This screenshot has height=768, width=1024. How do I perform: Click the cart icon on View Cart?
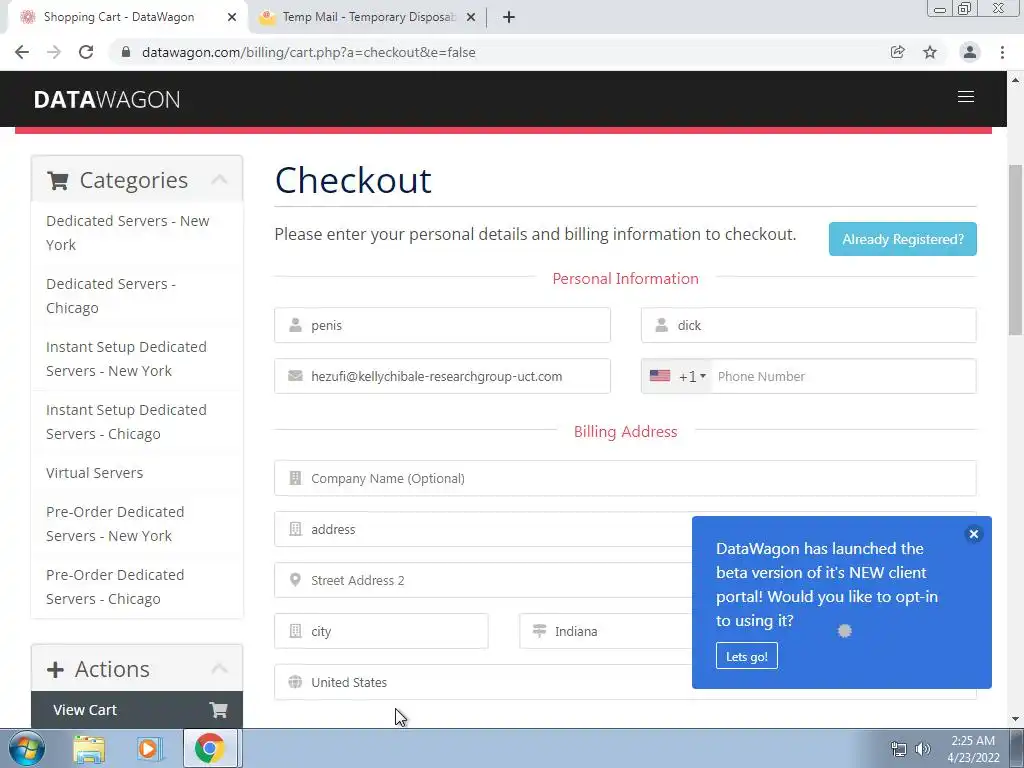click(x=218, y=710)
